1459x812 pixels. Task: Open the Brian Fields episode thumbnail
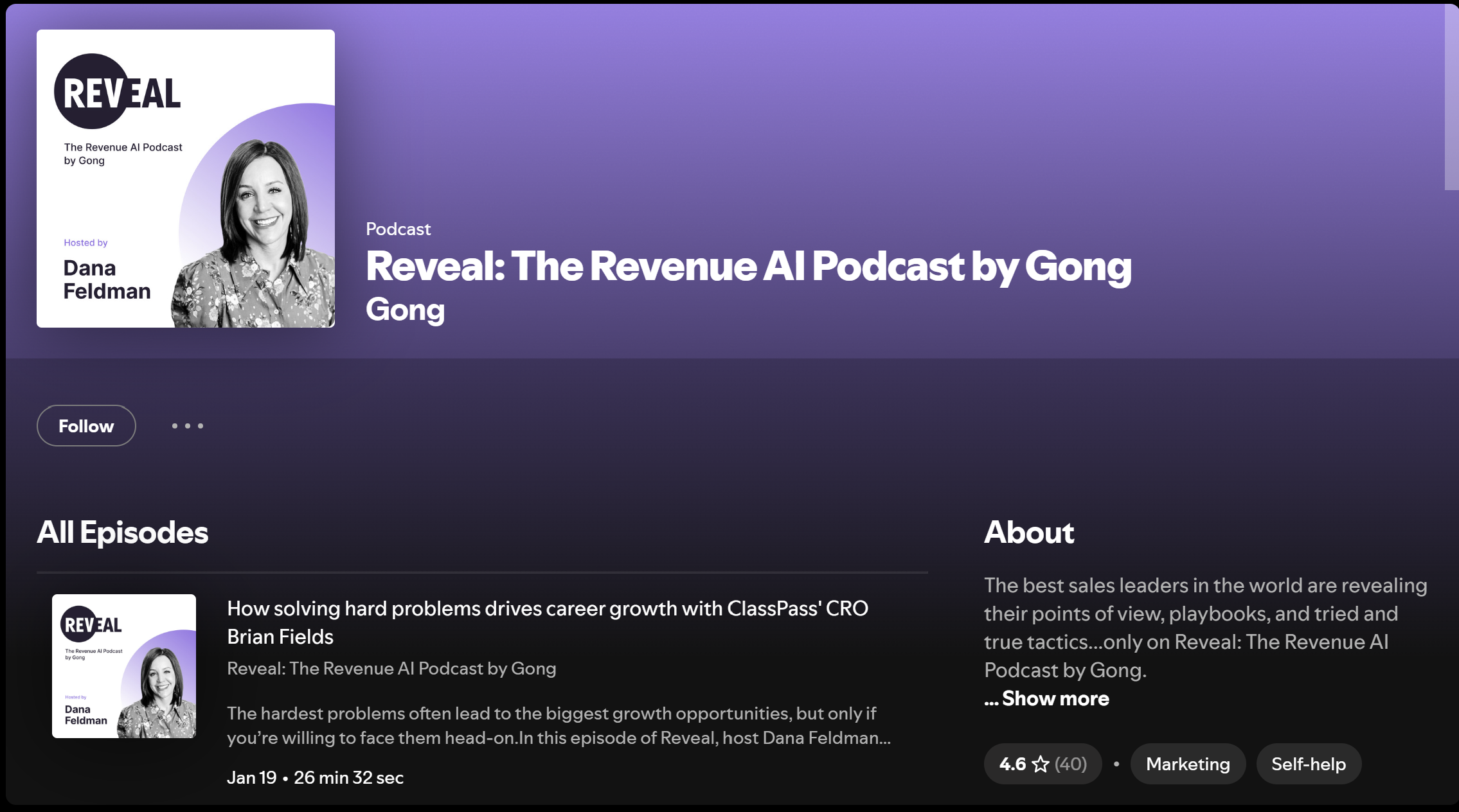pyautogui.click(x=124, y=666)
